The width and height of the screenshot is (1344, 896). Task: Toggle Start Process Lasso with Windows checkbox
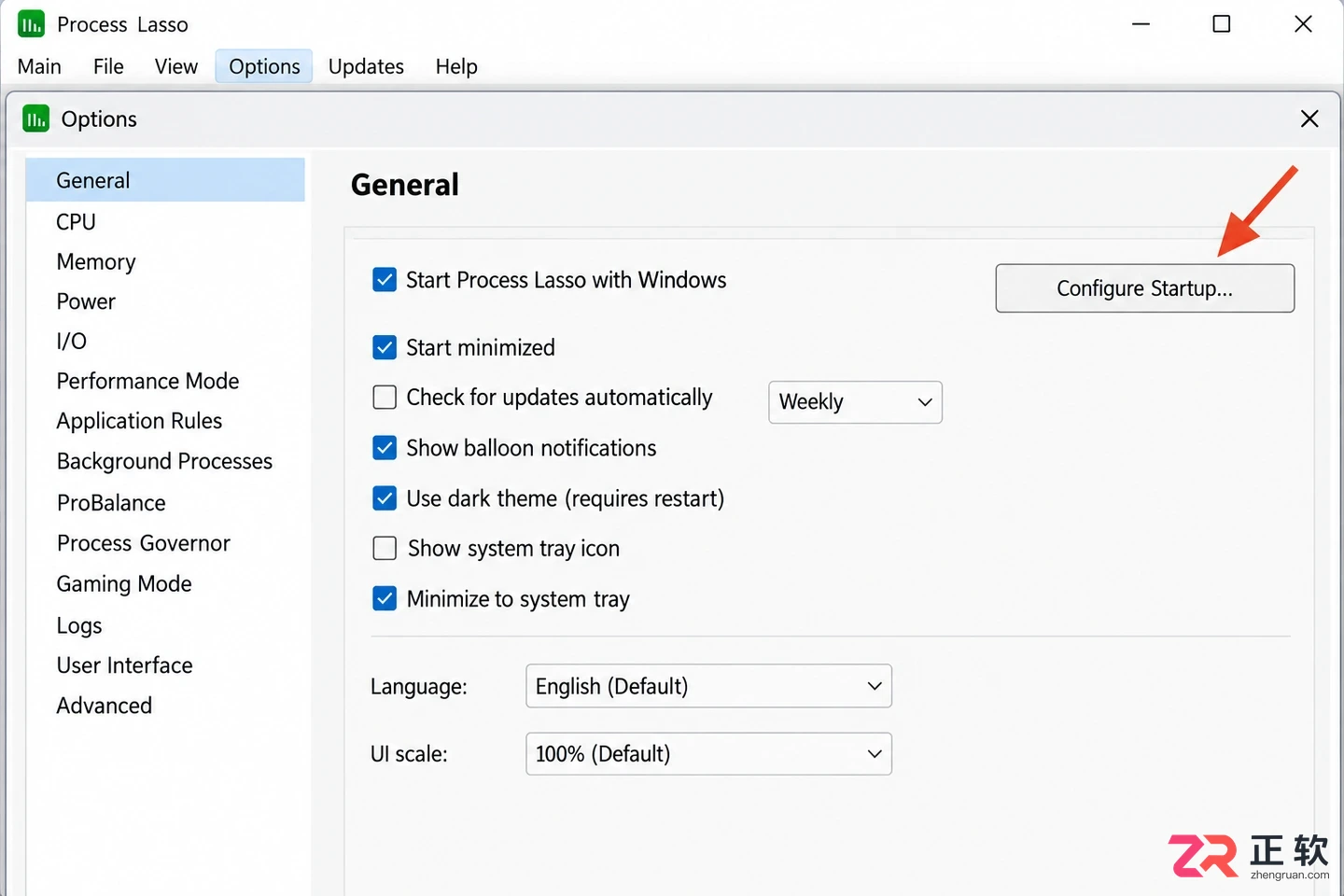pos(385,280)
